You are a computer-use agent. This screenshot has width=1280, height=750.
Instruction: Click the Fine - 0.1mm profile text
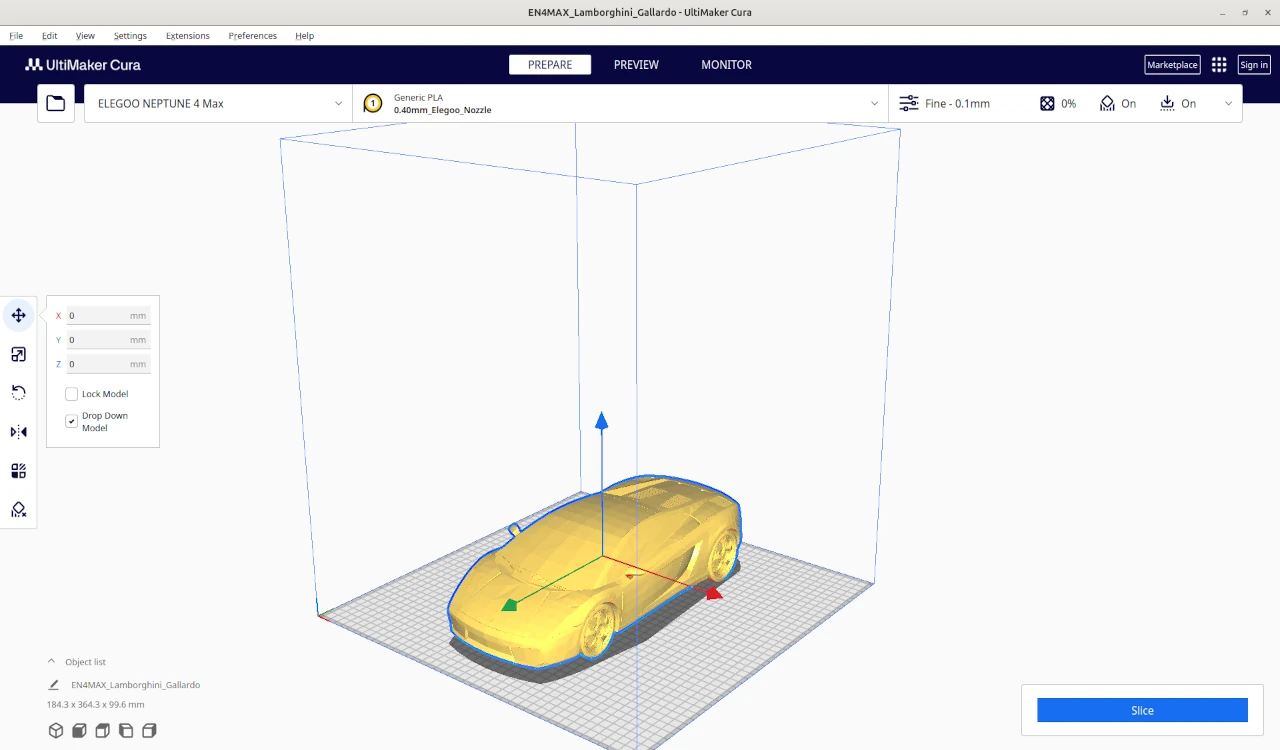[957, 103]
